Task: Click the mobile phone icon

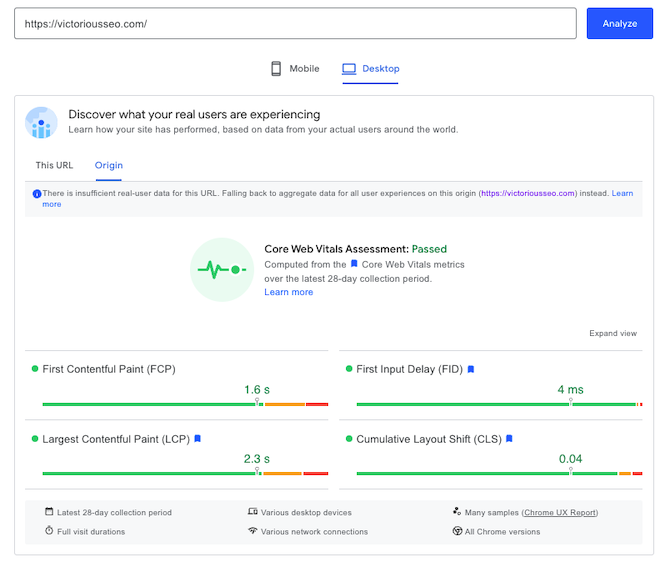Action: click(x=276, y=69)
